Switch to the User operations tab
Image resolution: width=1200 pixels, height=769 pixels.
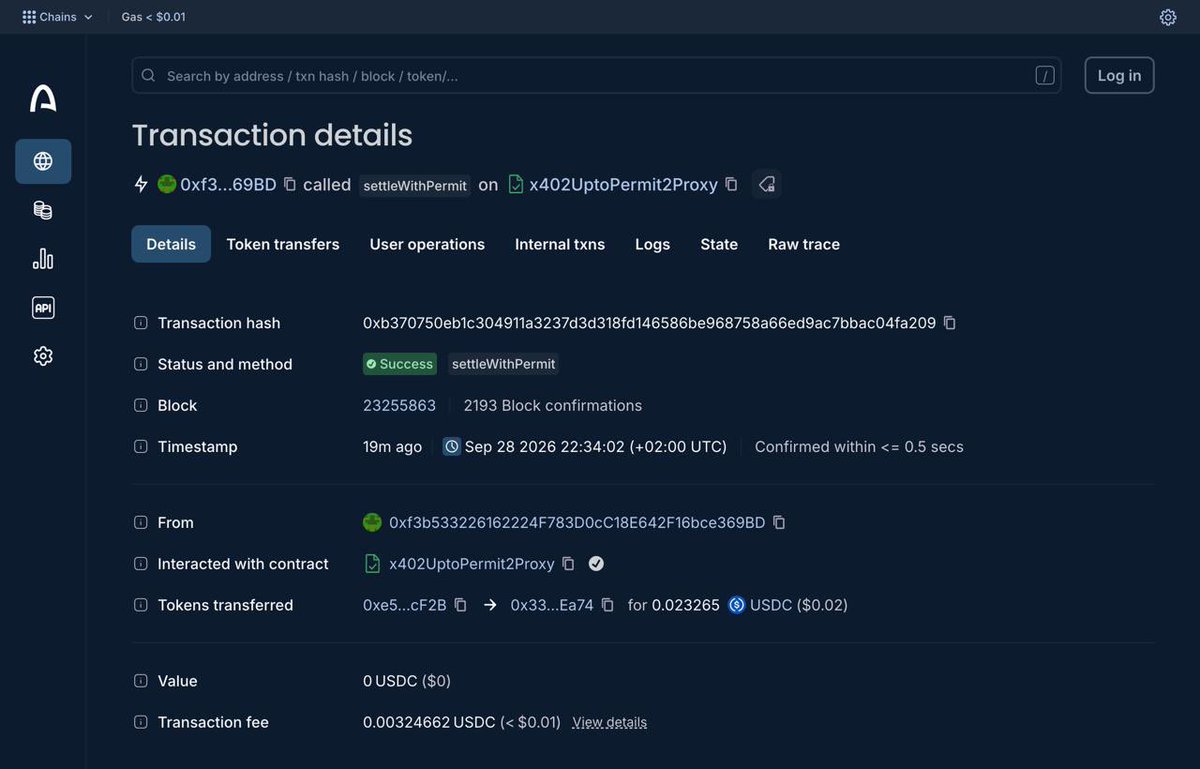pyautogui.click(x=427, y=244)
